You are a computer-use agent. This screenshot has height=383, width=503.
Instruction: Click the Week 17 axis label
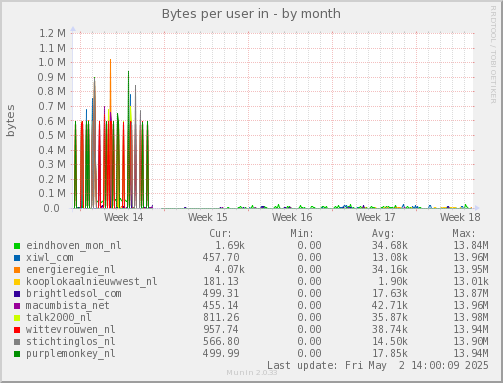point(376,218)
